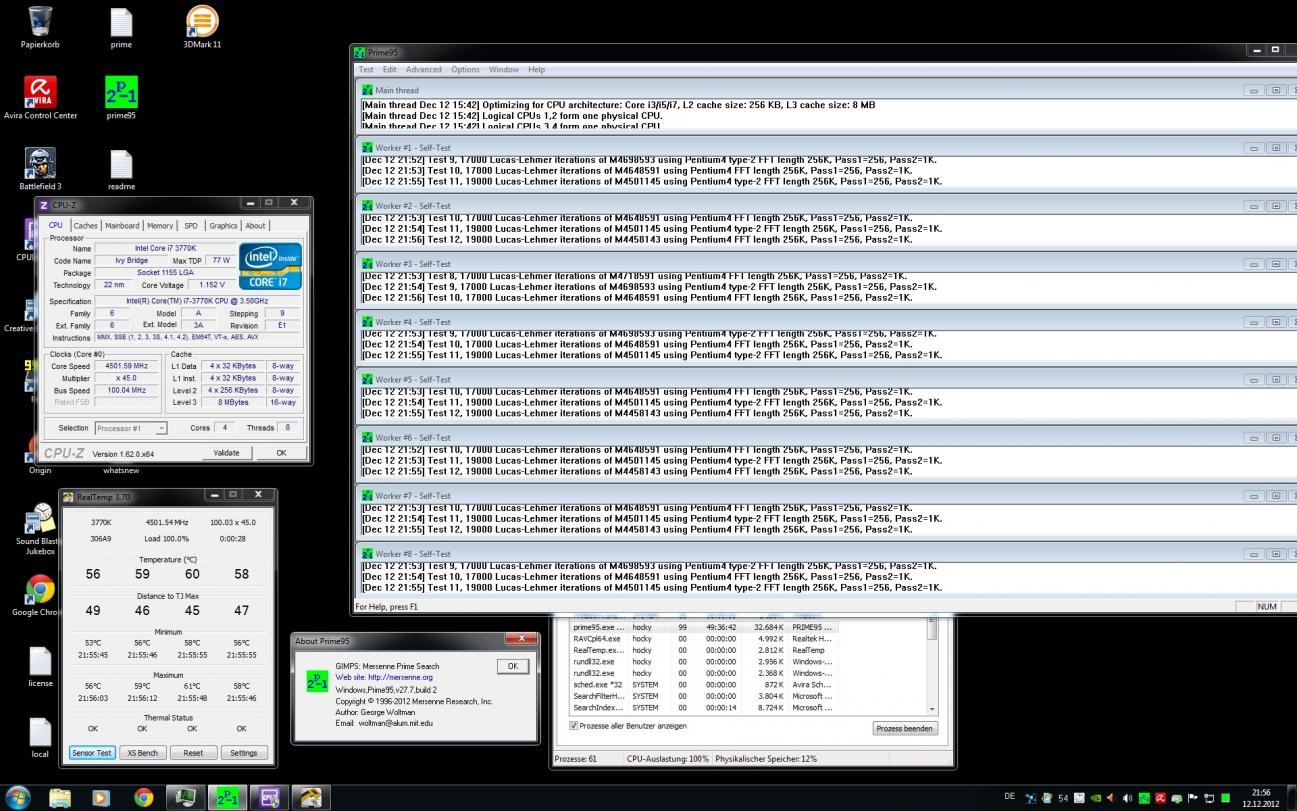Select the license file on the desktop
This screenshot has width=1297, height=811.
(40, 667)
